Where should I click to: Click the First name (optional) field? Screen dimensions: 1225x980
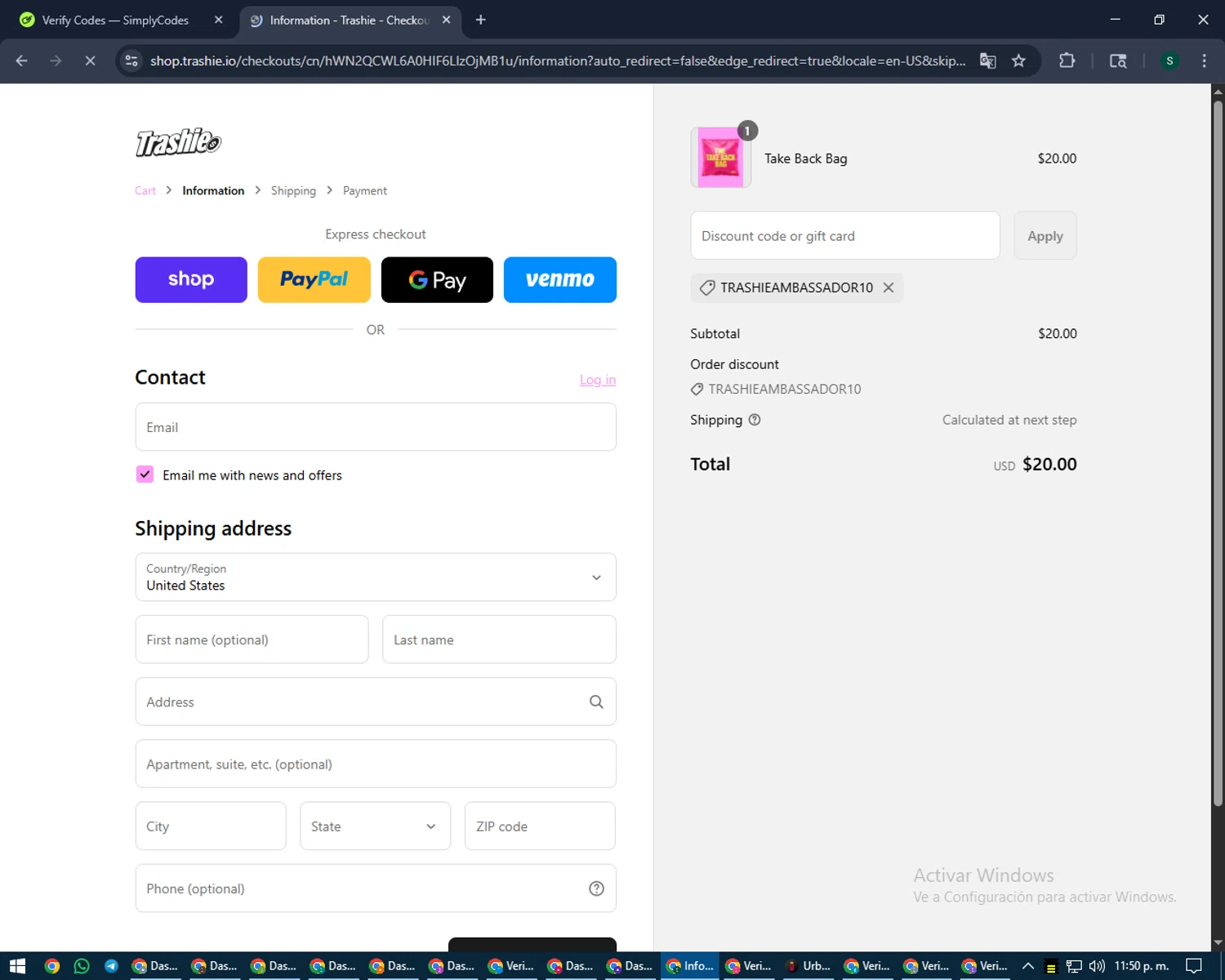252,639
